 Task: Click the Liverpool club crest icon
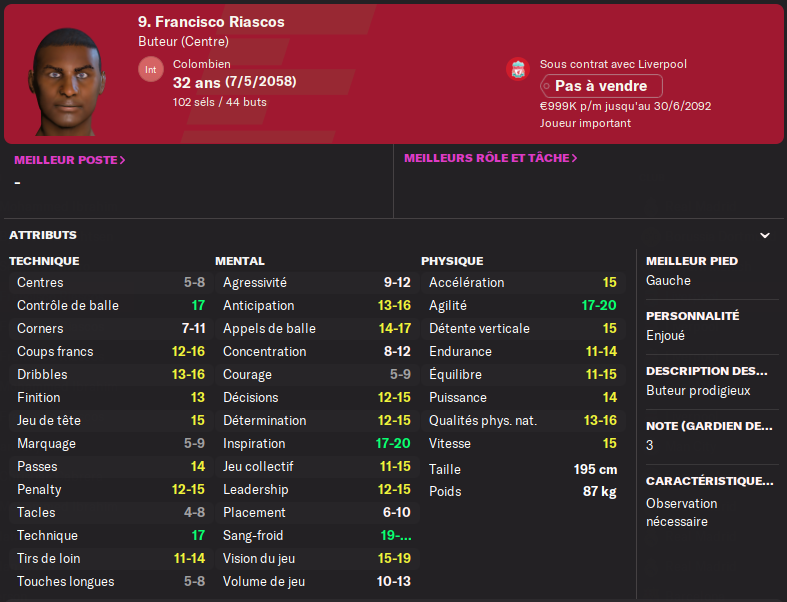click(517, 69)
